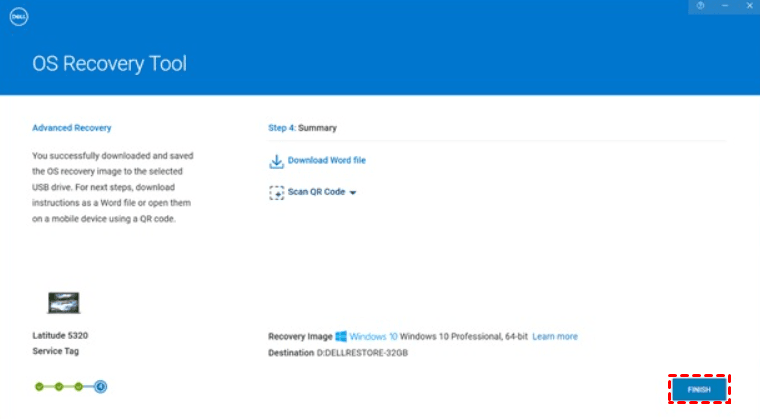Click the Latitude 5320 laptop thumbnail

click(63, 303)
